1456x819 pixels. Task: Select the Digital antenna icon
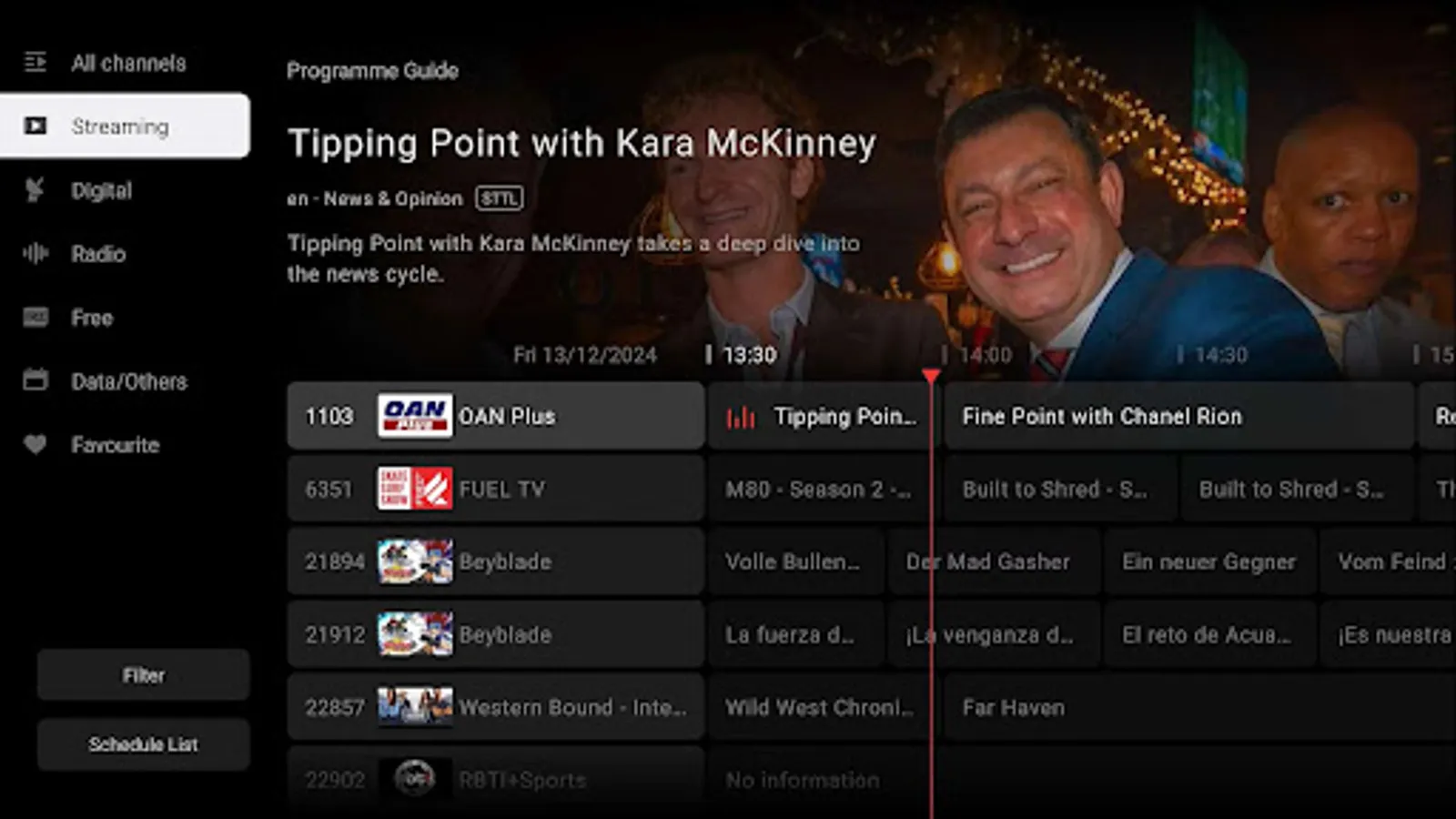(36, 190)
